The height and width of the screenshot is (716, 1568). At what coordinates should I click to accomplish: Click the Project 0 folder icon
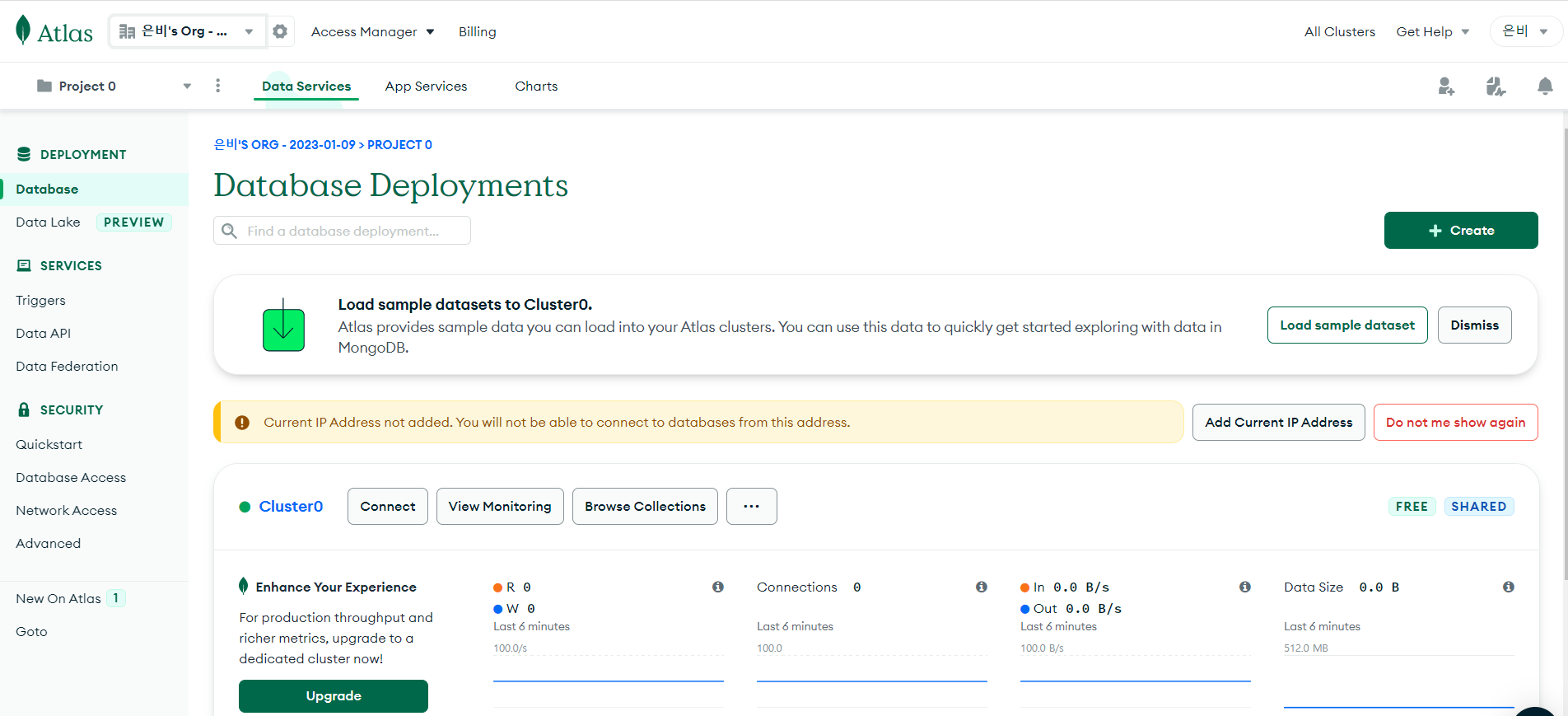tap(44, 86)
